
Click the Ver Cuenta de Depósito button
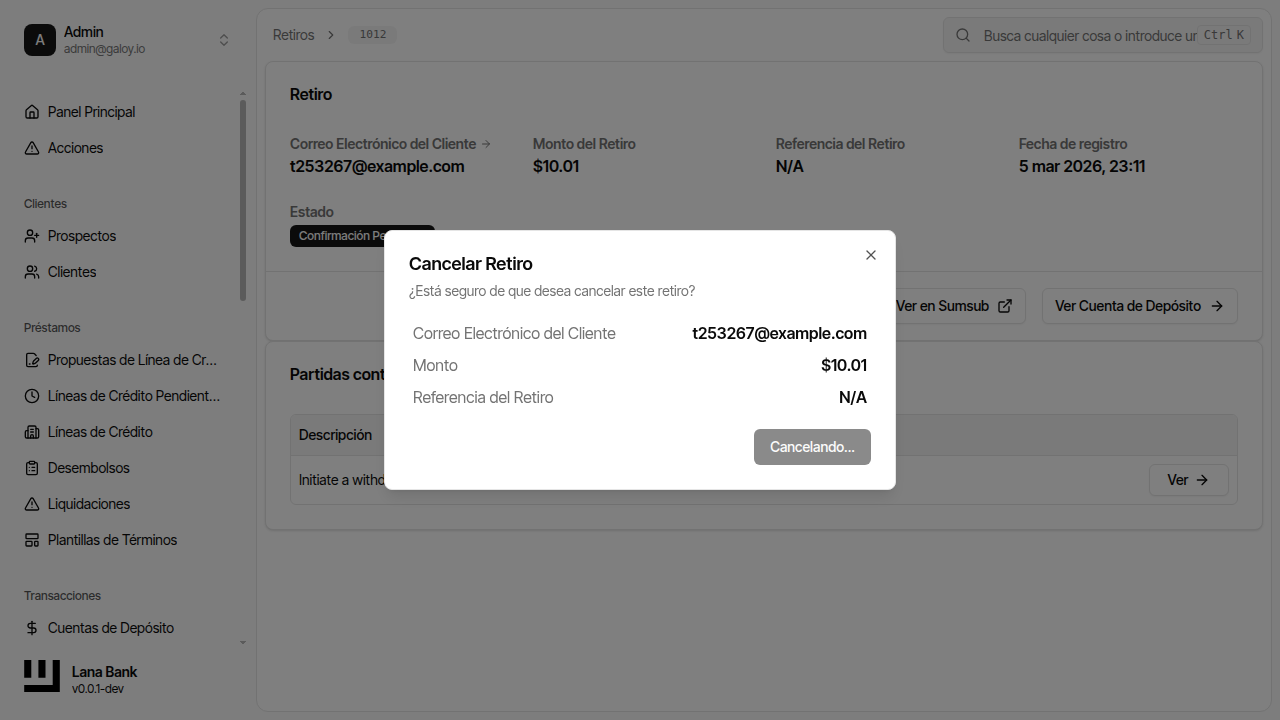pos(1139,306)
